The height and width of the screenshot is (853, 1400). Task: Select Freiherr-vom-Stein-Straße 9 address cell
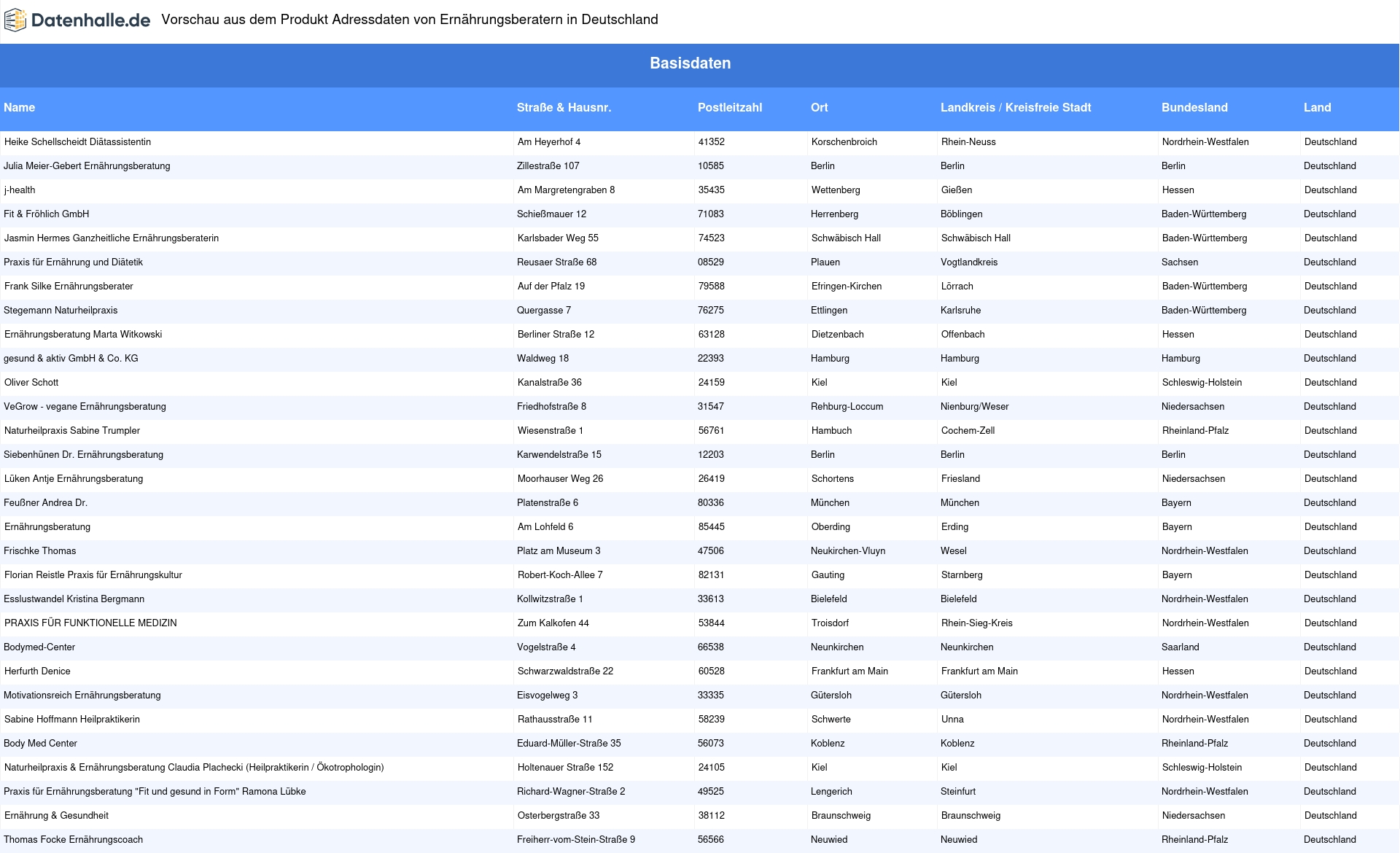[x=576, y=840]
